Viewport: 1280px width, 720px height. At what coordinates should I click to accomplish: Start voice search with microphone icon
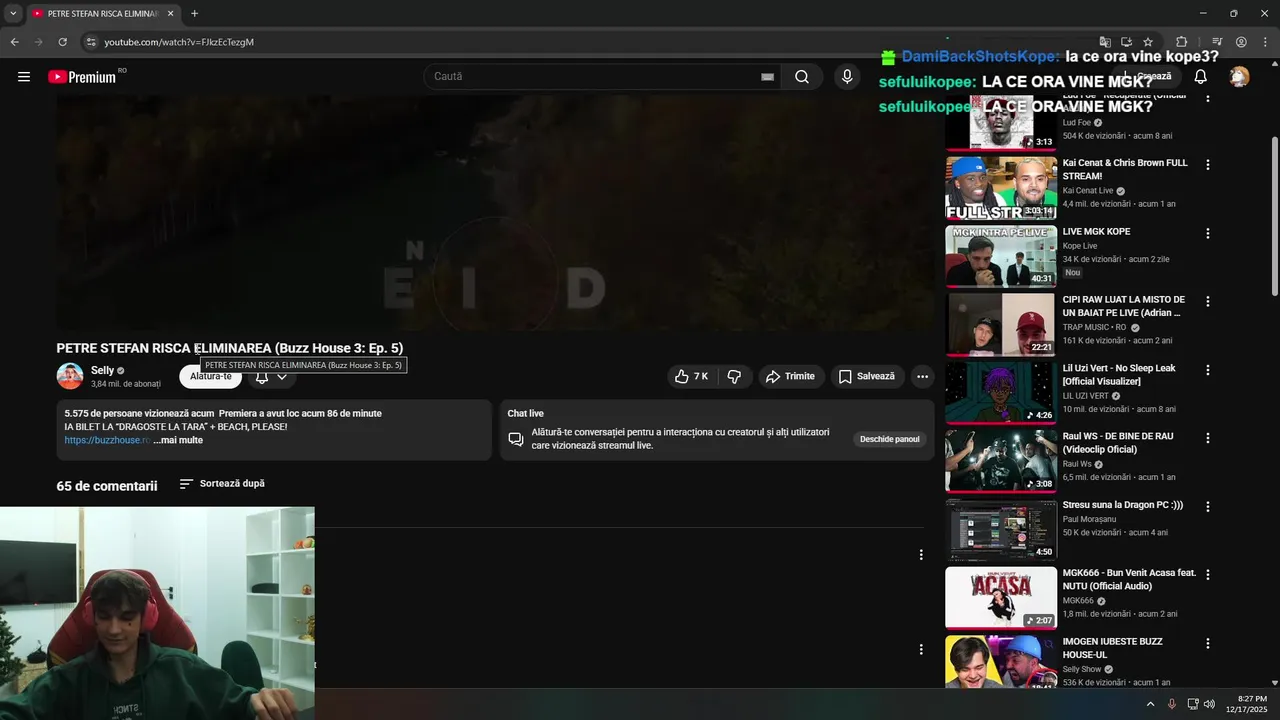(x=847, y=77)
